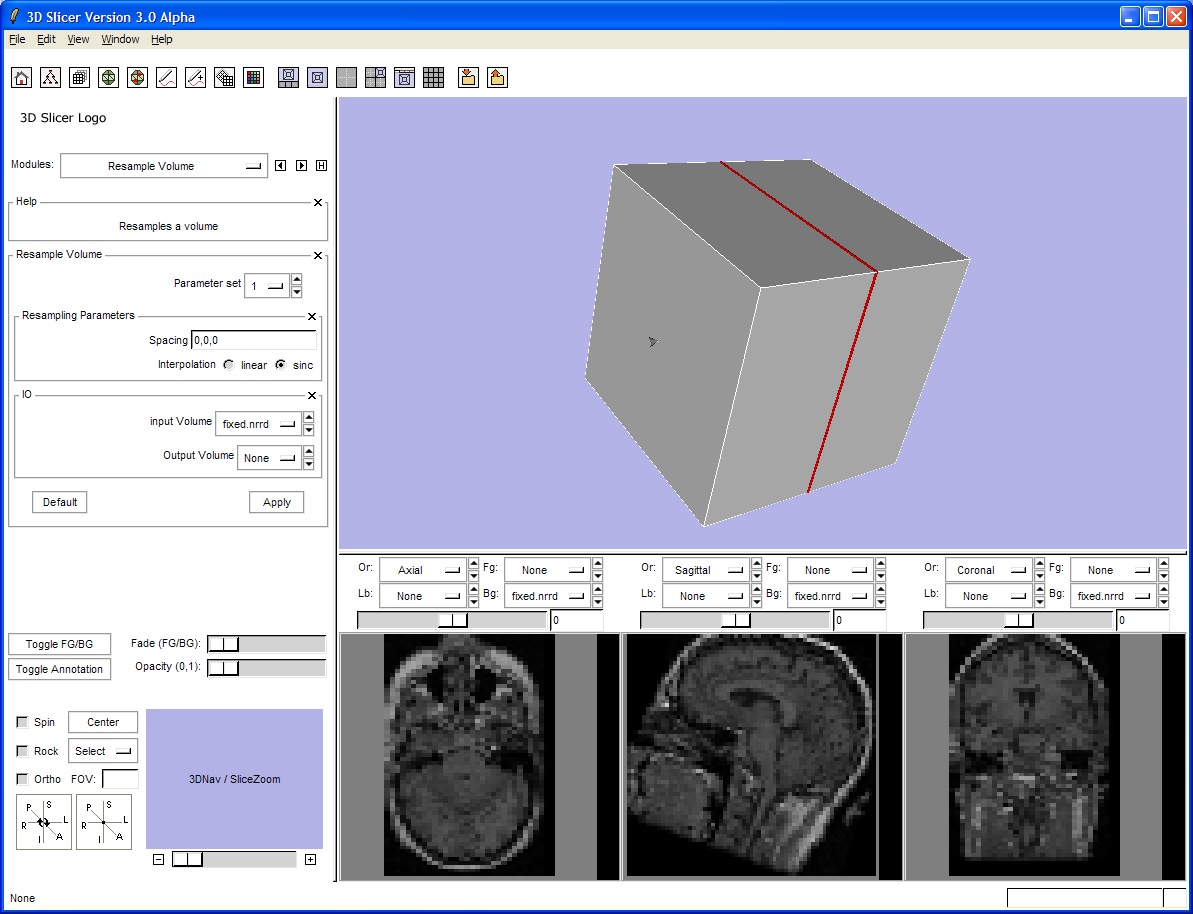Open the Sagittal orientation dropdown

[705, 570]
